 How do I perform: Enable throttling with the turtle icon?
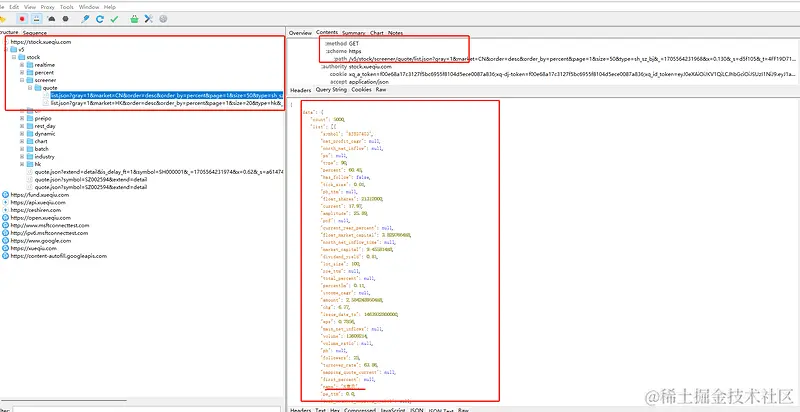[x=52, y=19]
